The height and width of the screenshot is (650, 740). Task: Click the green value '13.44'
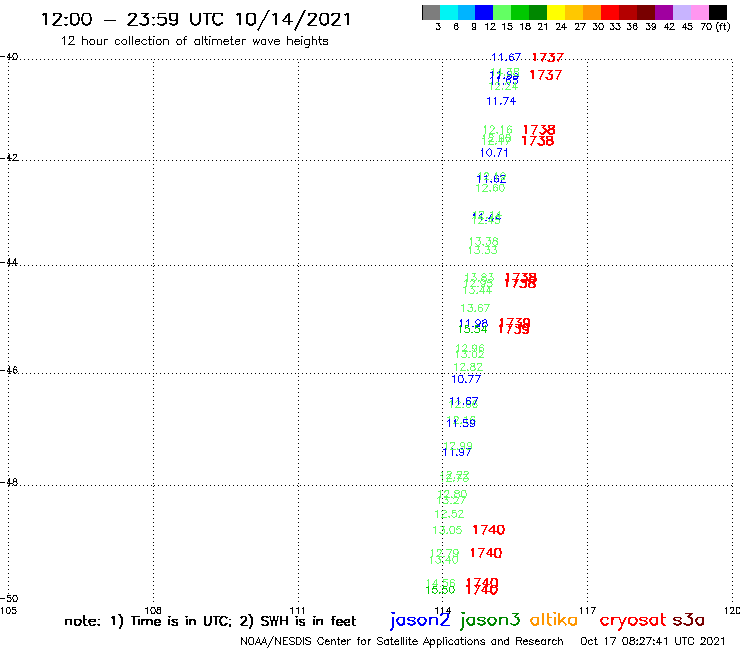(478, 290)
